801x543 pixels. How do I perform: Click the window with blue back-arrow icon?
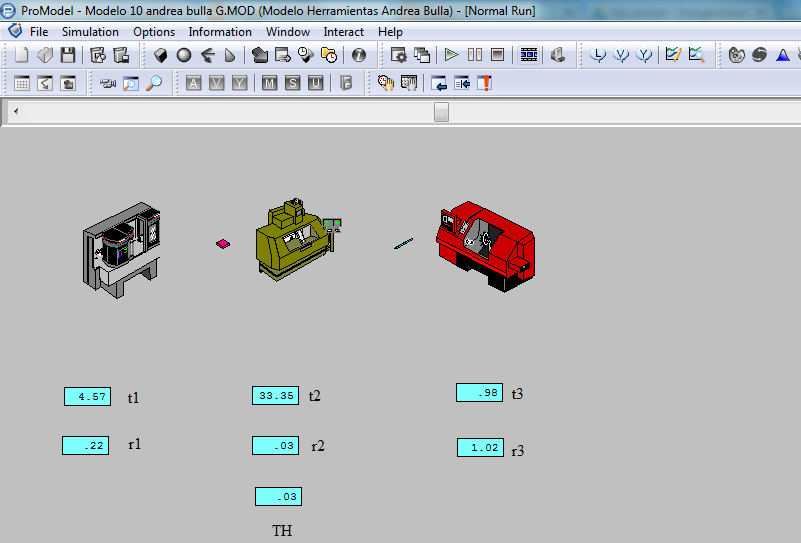pyautogui.click(x=439, y=83)
